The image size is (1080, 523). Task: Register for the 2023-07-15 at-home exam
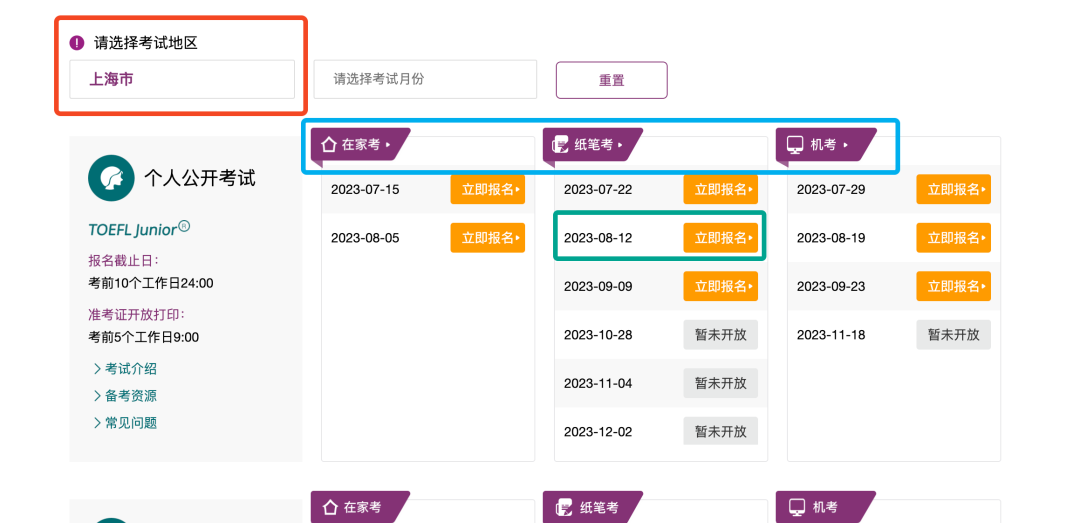[488, 189]
